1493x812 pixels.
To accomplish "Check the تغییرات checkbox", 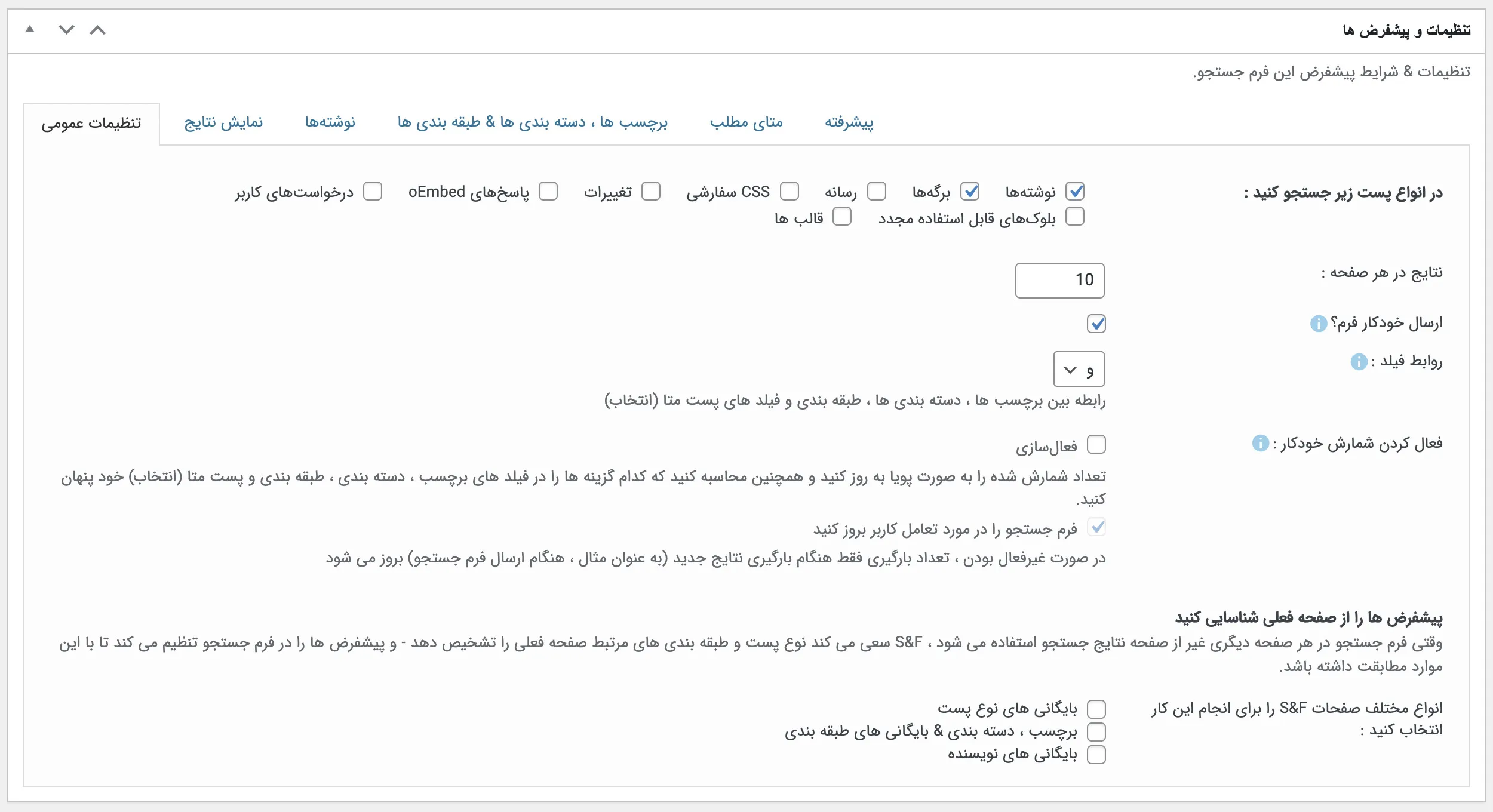I will (x=651, y=192).
